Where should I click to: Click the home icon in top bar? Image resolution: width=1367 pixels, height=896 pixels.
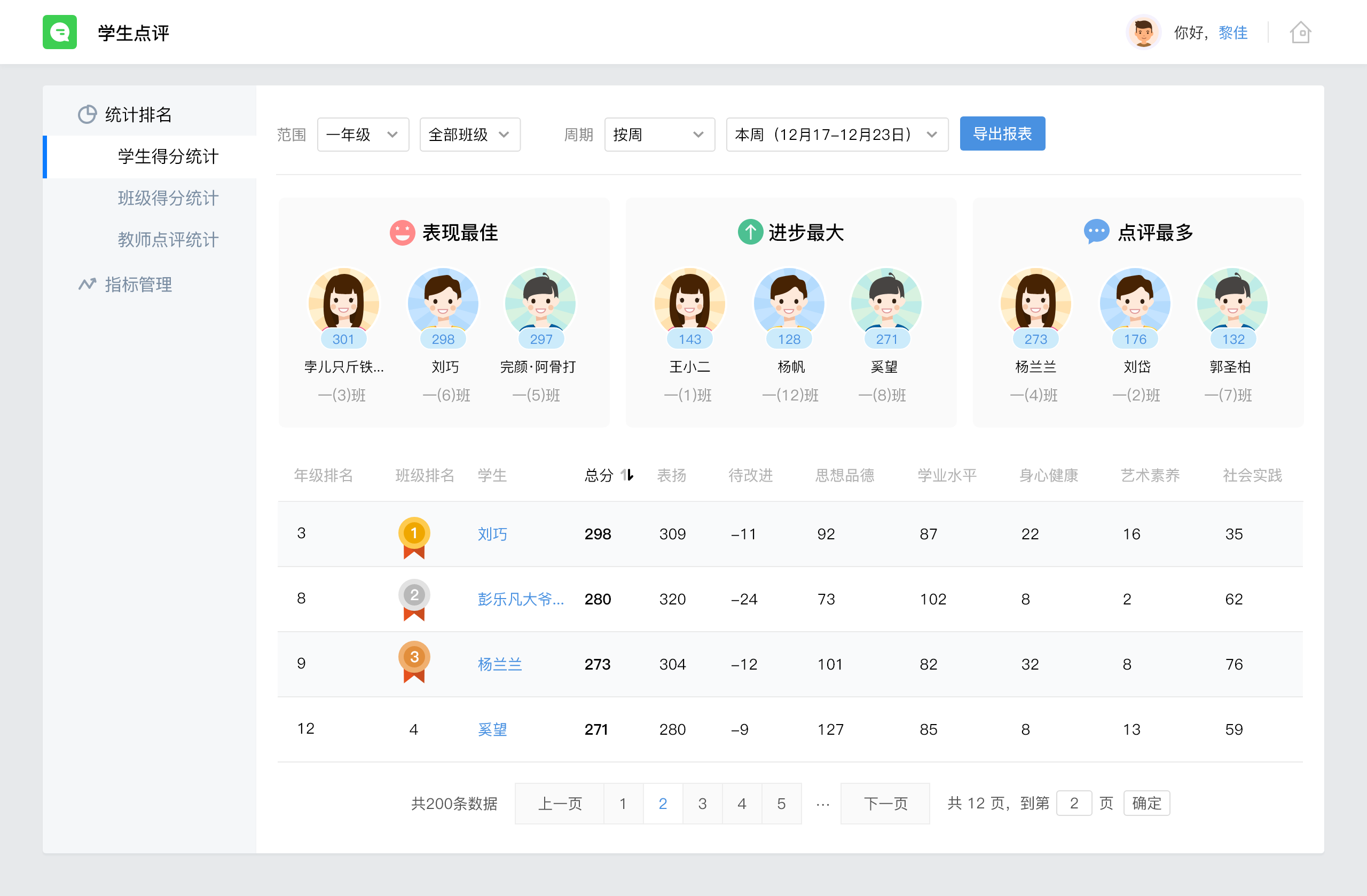click(1301, 32)
